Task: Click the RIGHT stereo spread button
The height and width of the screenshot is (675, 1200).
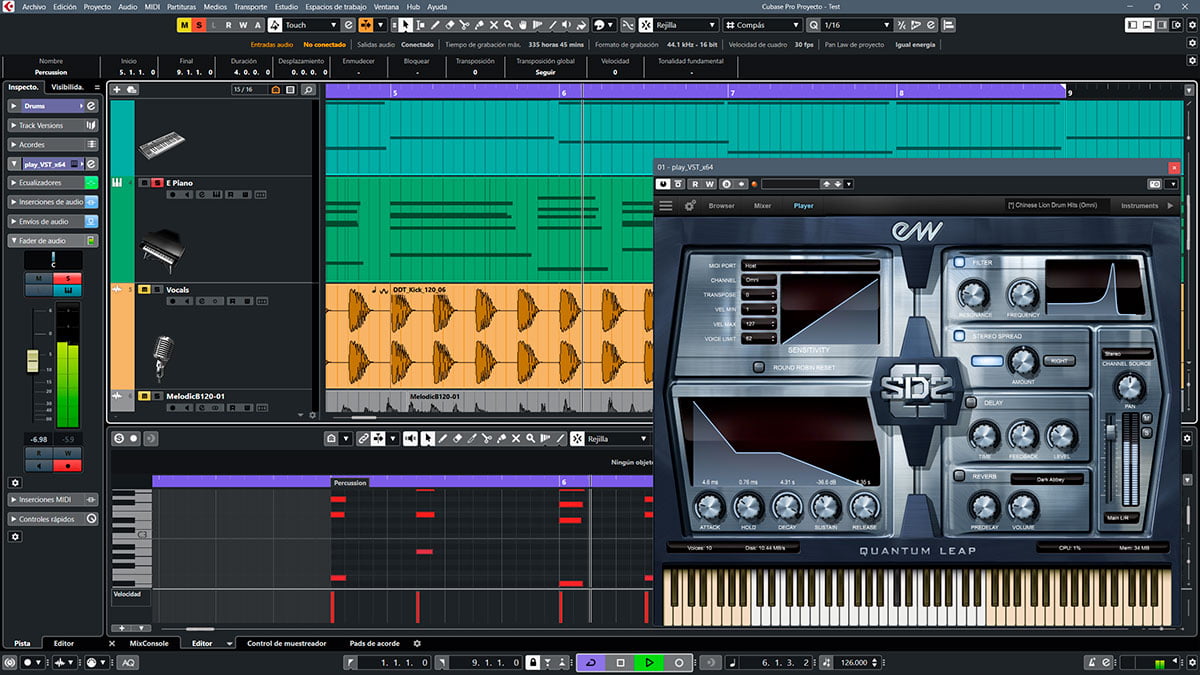Action: pyautogui.click(x=1059, y=361)
